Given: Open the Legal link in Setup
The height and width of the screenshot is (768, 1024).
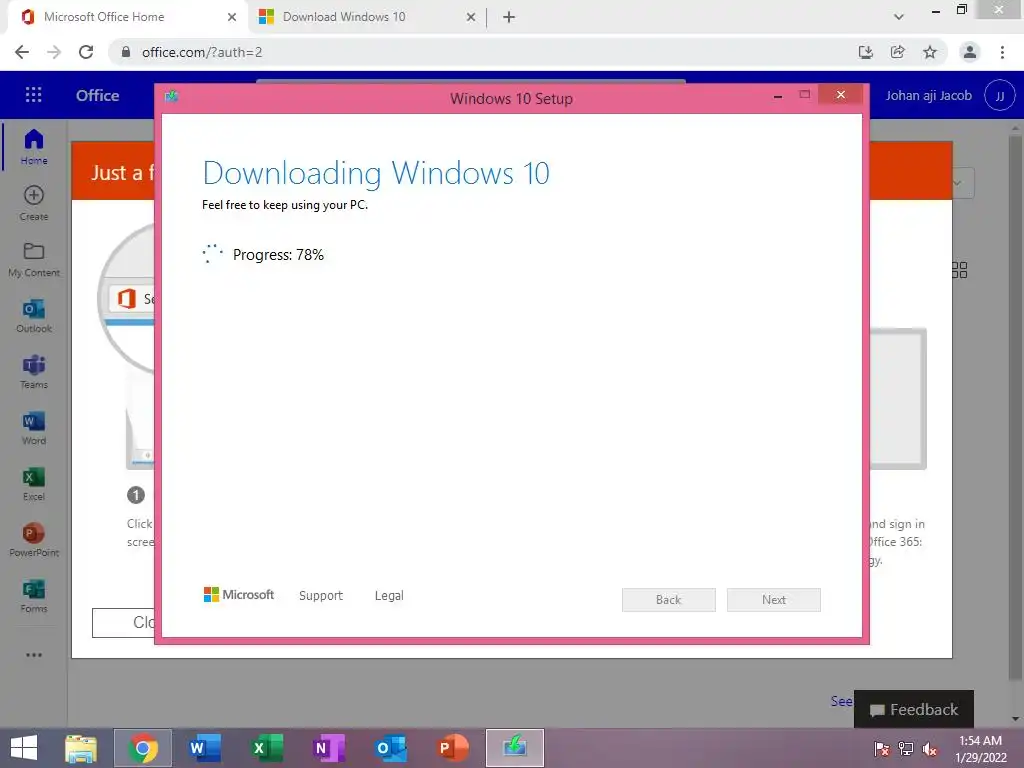Looking at the screenshot, I should pyautogui.click(x=389, y=596).
